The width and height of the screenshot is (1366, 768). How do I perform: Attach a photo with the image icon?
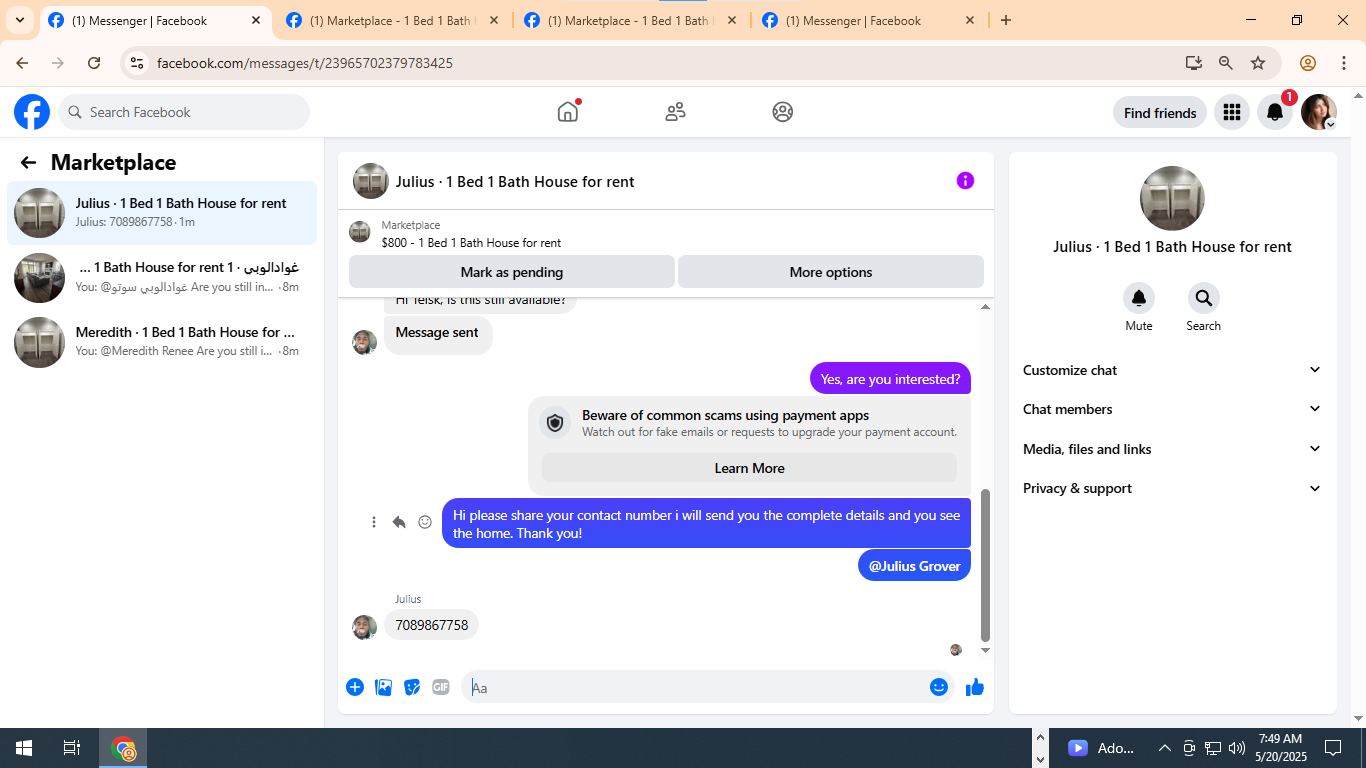[383, 687]
